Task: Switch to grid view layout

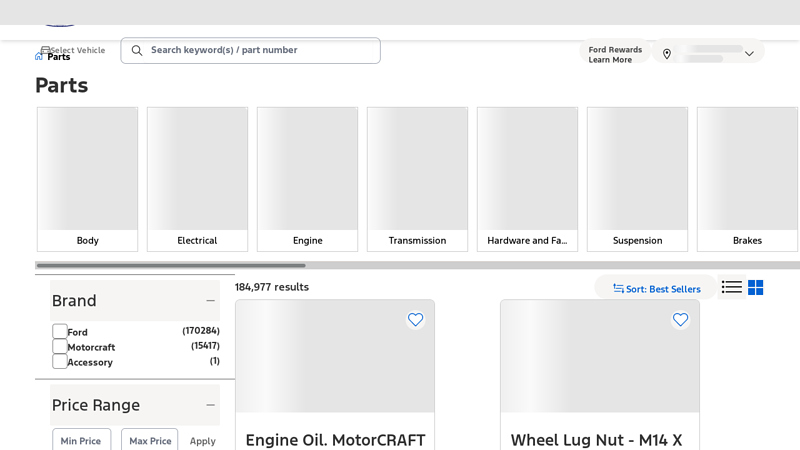Action: tap(756, 287)
